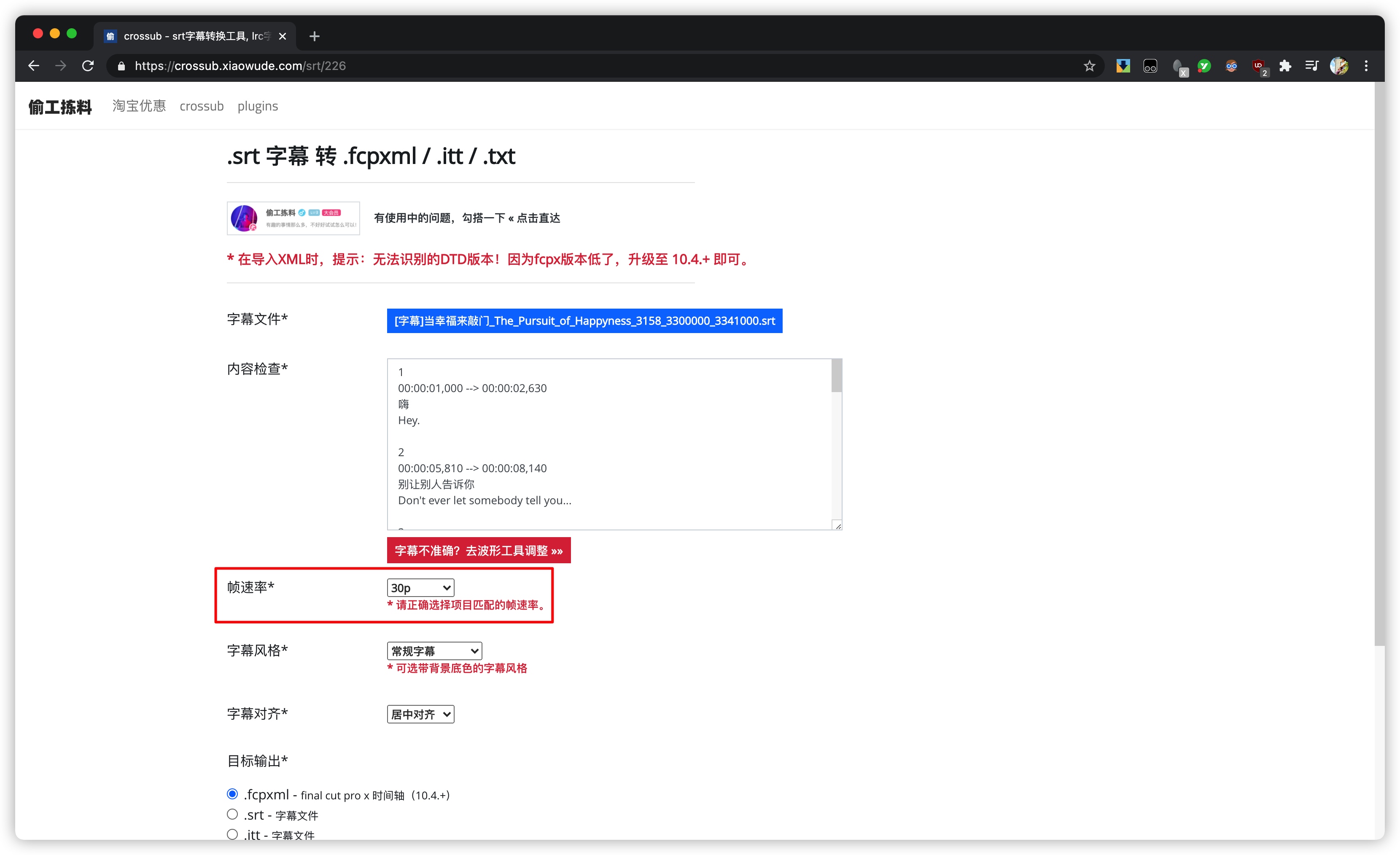Click the red 去波形工具调整 button

pos(479,551)
